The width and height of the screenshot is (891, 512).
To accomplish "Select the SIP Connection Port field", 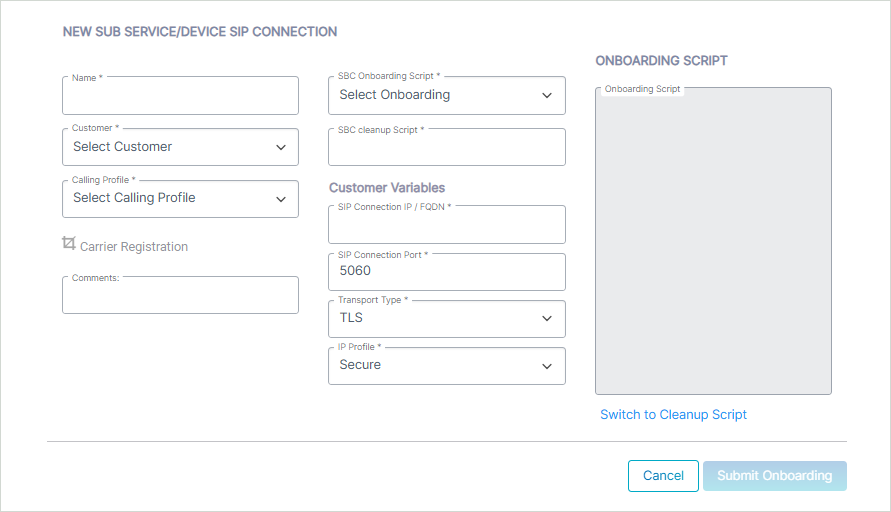I will pyautogui.click(x=447, y=272).
